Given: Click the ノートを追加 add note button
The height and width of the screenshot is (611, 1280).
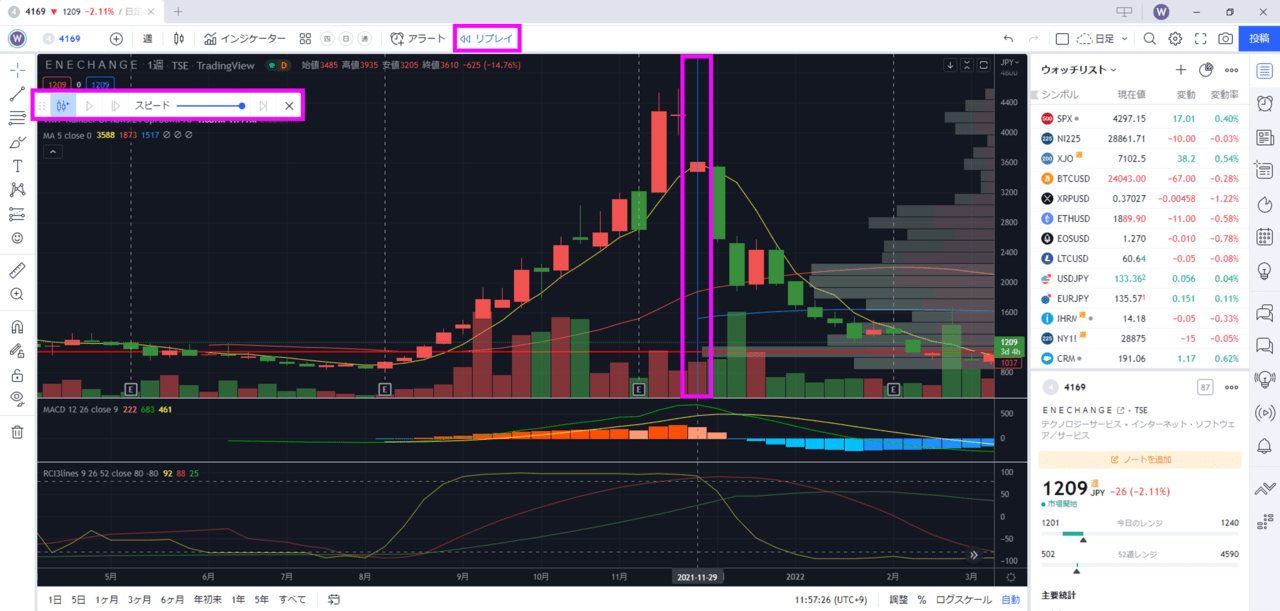Looking at the screenshot, I should point(1140,459).
